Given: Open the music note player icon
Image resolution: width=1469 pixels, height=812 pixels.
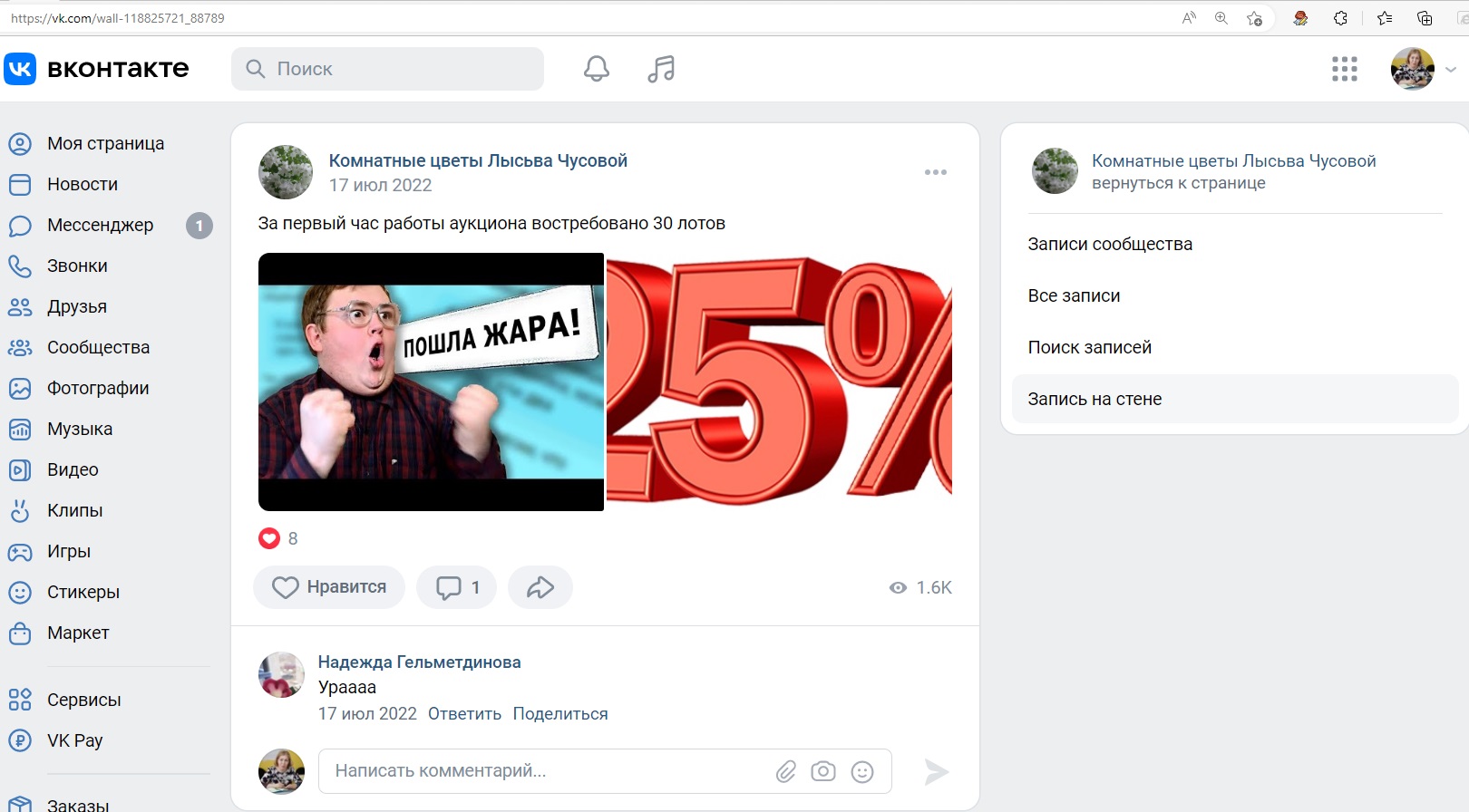Looking at the screenshot, I should 661,69.
